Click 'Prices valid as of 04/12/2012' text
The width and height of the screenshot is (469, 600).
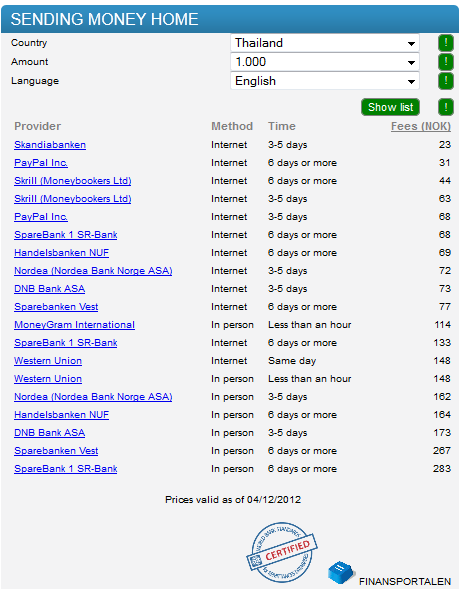click(x=233, y=499)
